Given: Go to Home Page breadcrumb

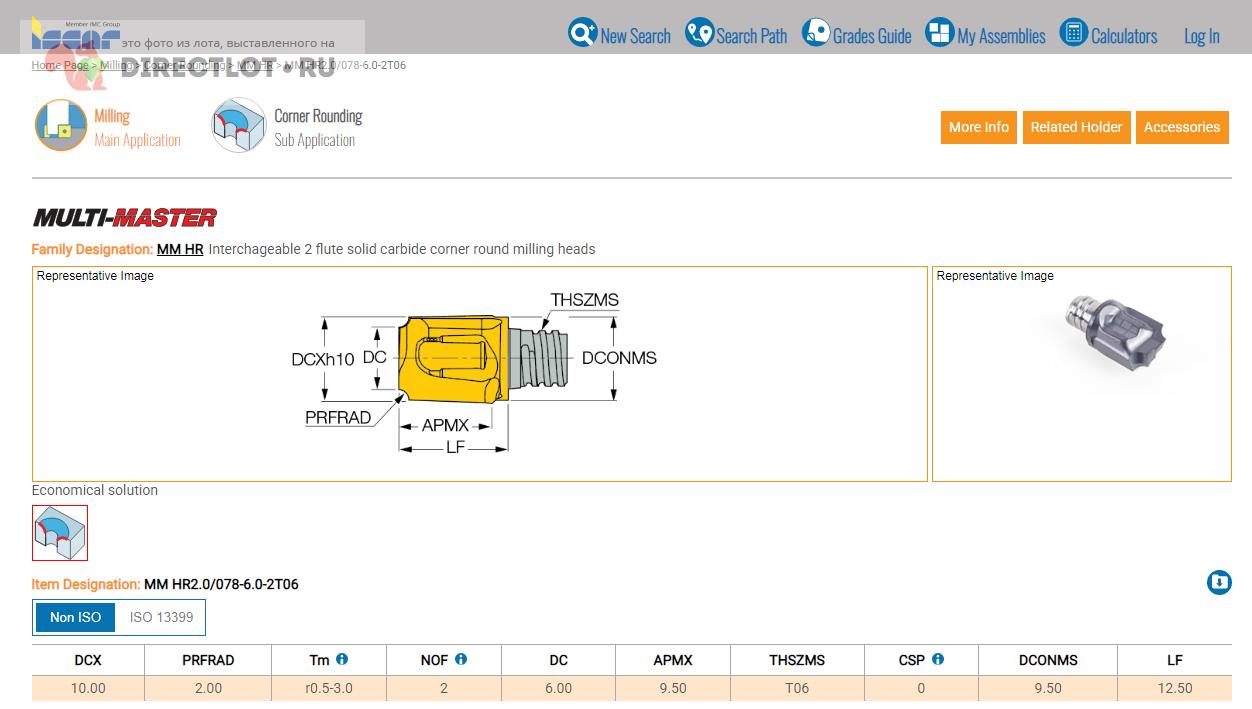Looking at the screenshot, I should (x=60, y=65).
